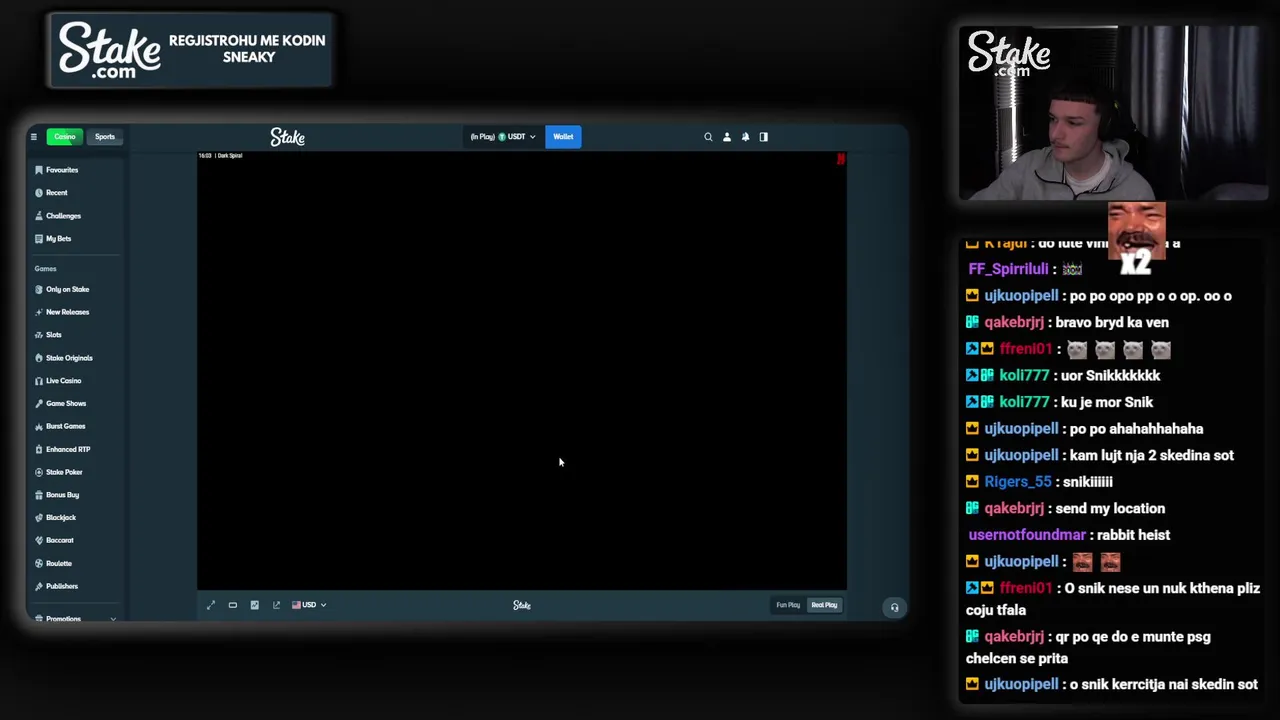Click the Challenges icon in sidebar

(x=39, y=216)
